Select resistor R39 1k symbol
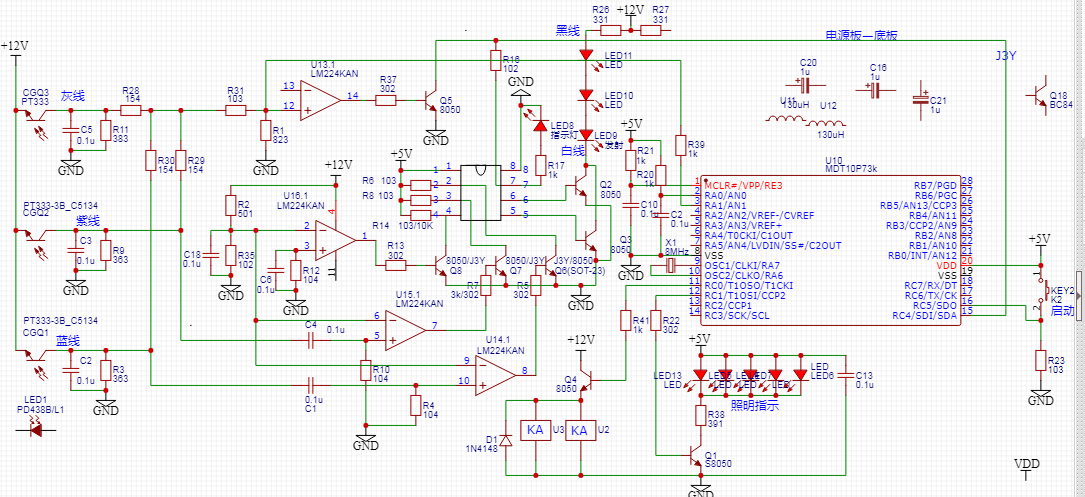1085x497 pixels. point(680,145)
